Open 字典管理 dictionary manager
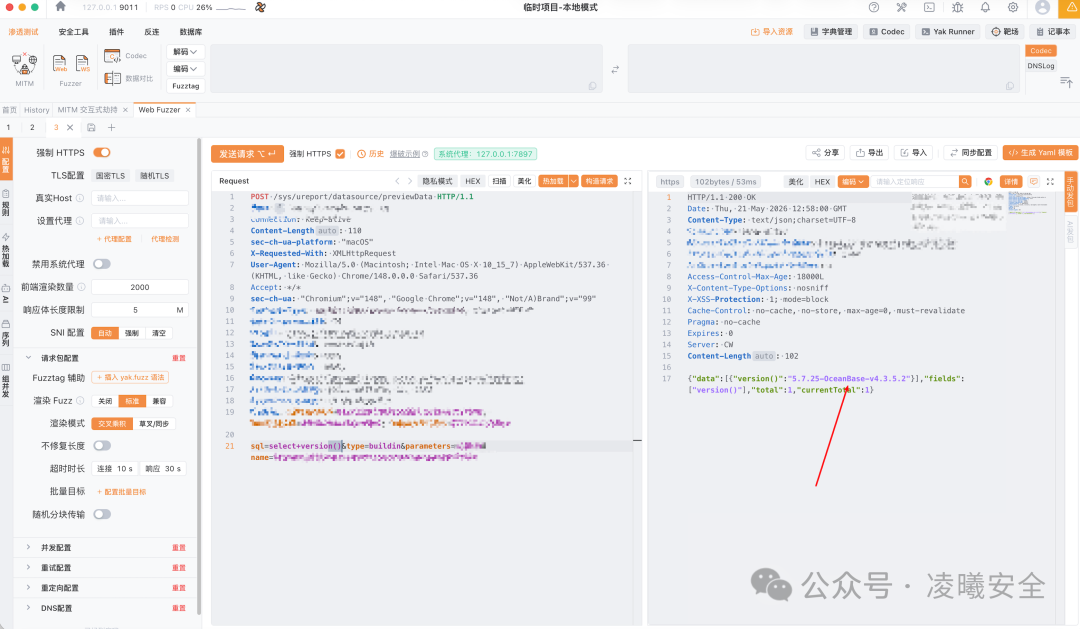 click(831, 32)
